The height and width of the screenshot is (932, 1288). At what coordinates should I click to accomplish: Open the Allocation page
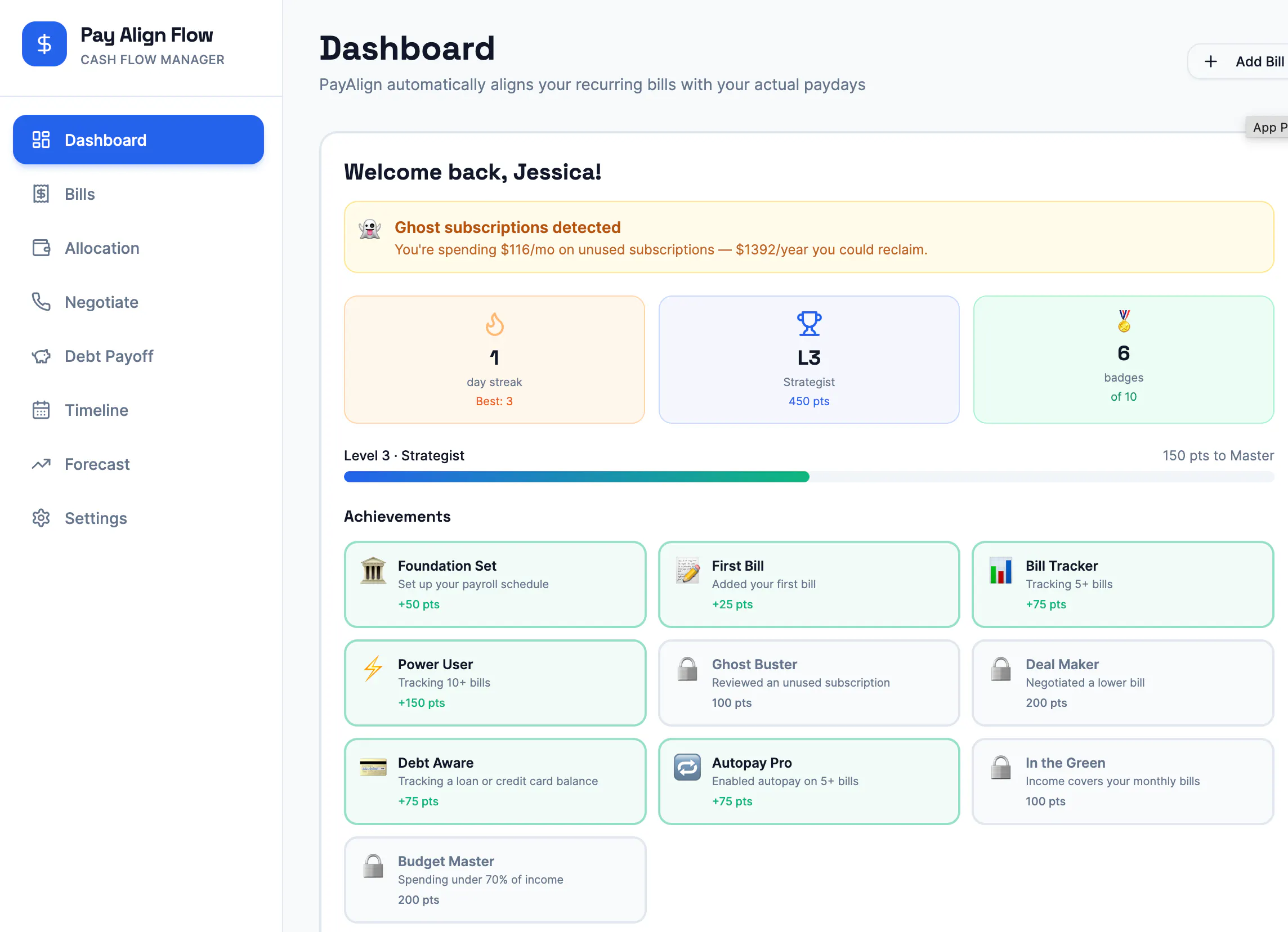click(x=138, y=248)
